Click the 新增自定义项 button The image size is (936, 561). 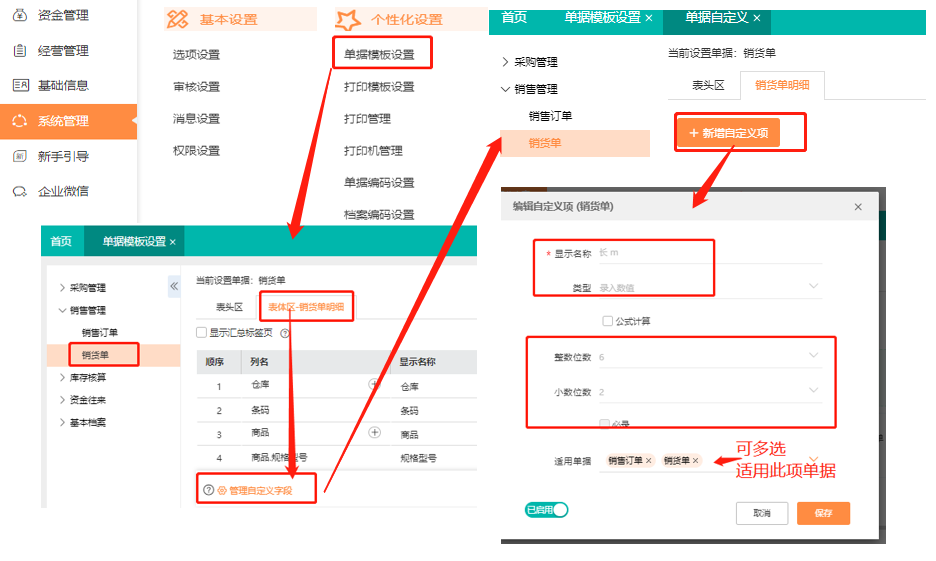[x=728, y=133]
